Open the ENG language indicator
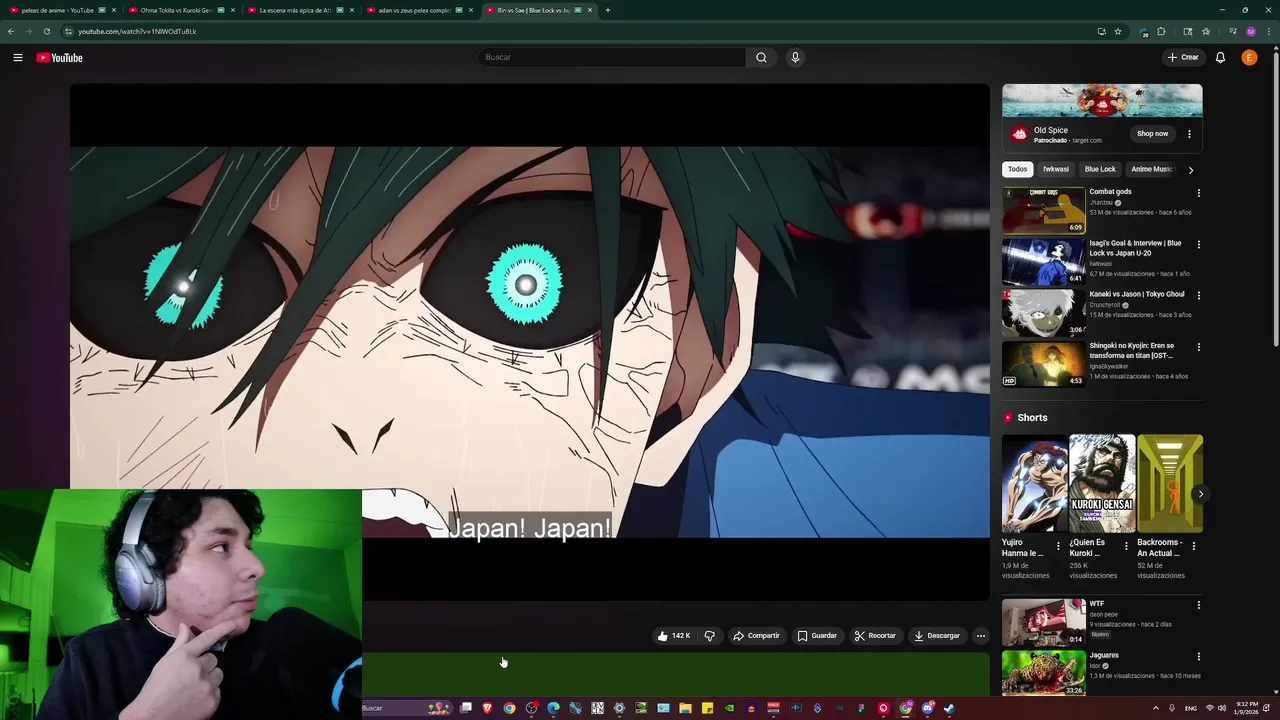The width and height of the screenshot is (1280, 720). (1191, 708)
